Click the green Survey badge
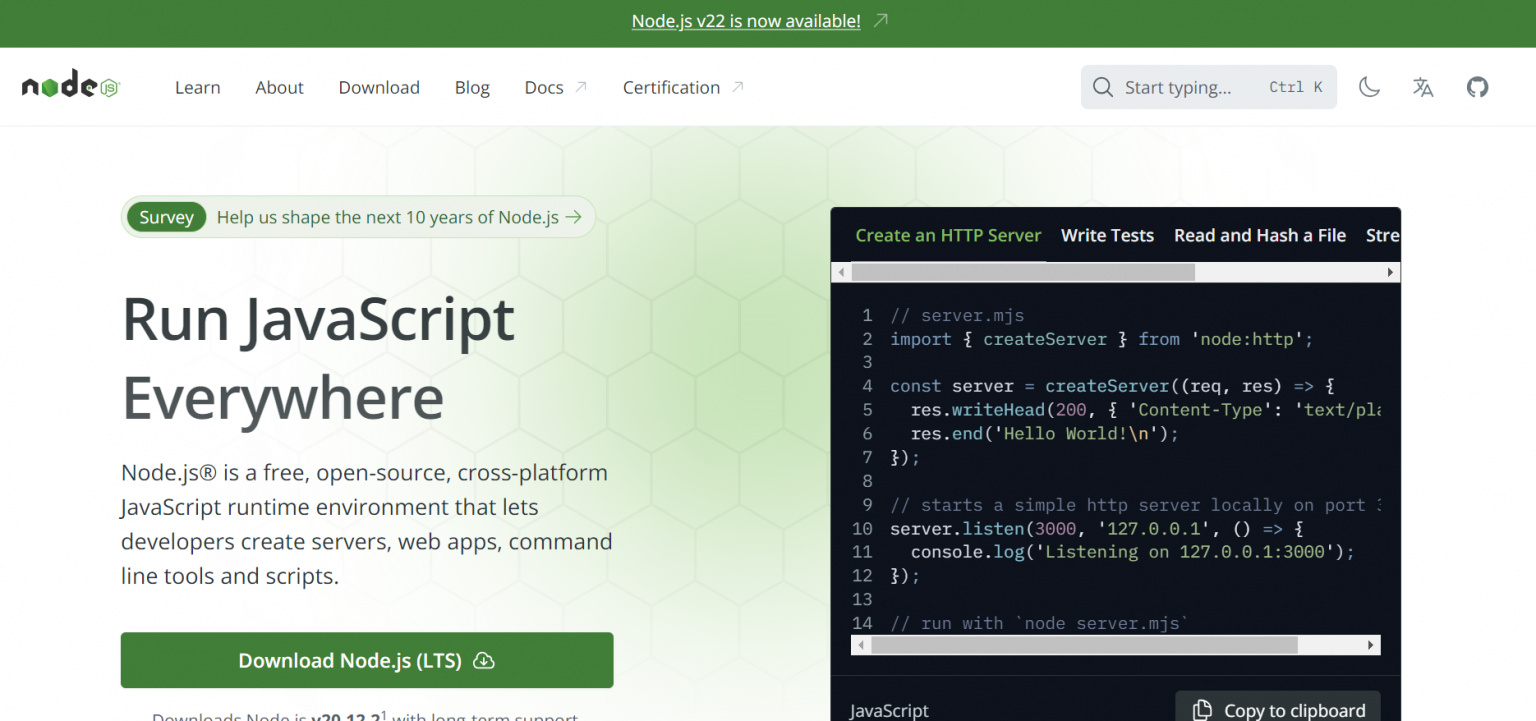 166,217
